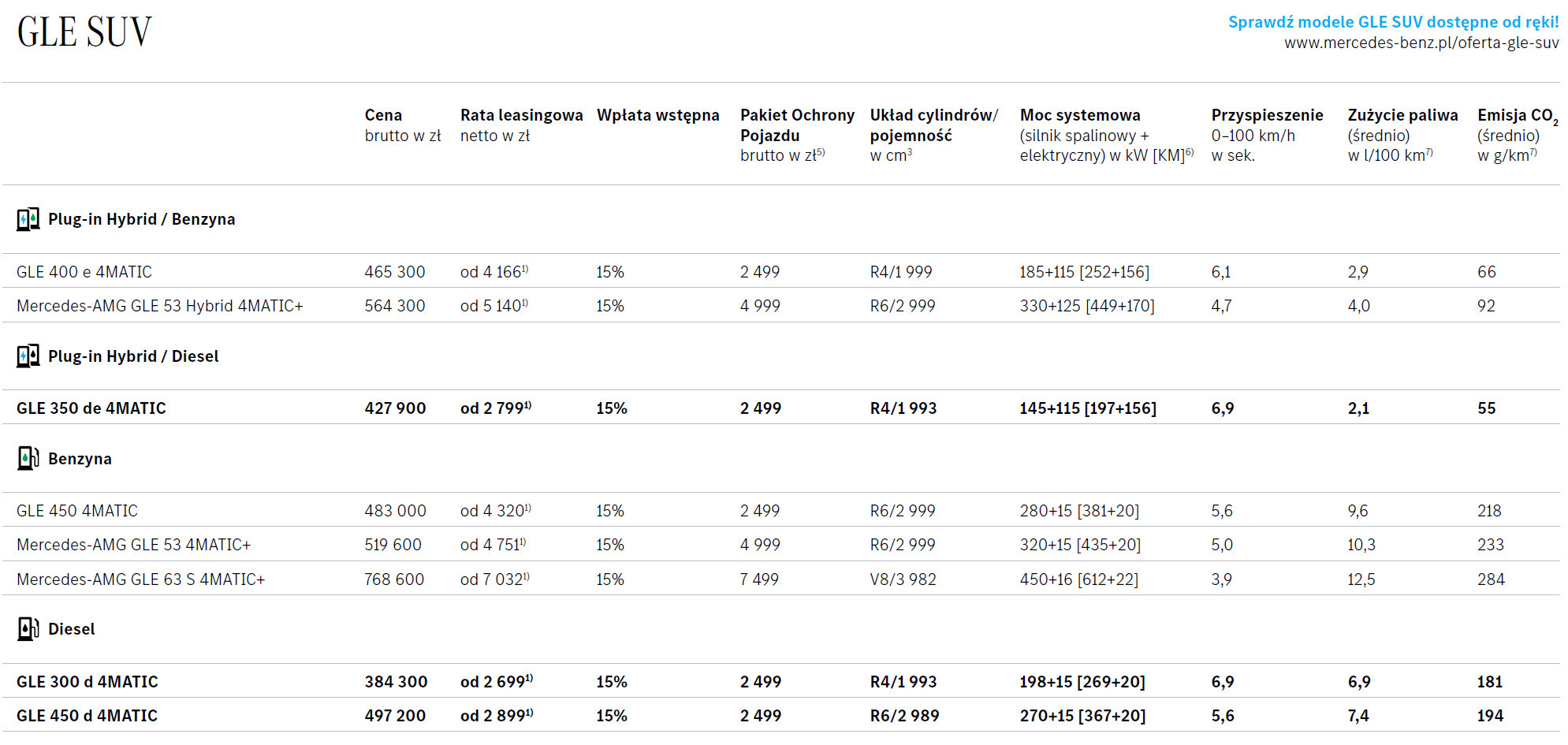The width and height of the screenshot is (1568, 745).
Task: Click the Diesel fuel pump icon
Action: [28, 629]
